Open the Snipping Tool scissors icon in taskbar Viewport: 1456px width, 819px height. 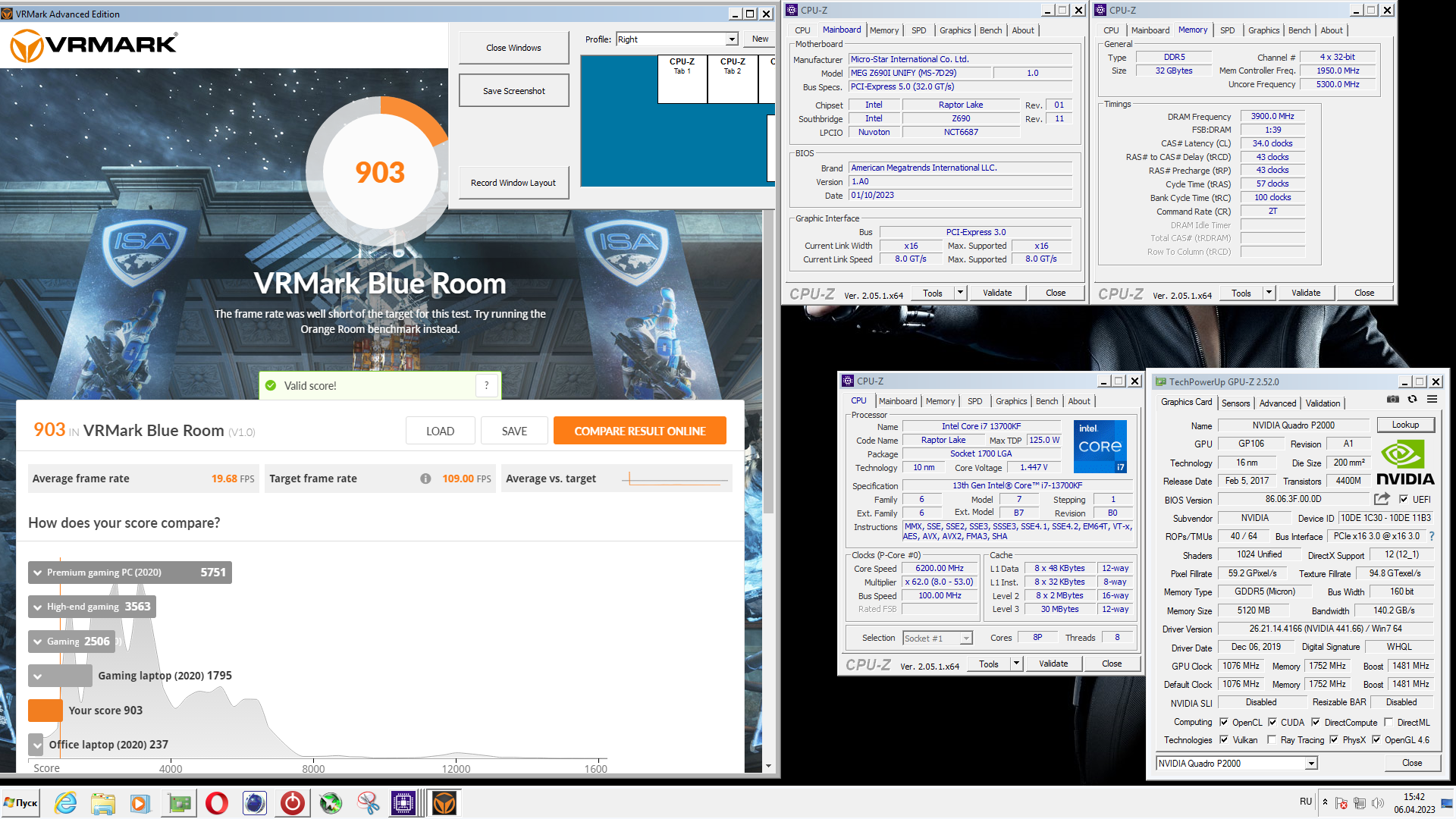click(x=369, y=803)
